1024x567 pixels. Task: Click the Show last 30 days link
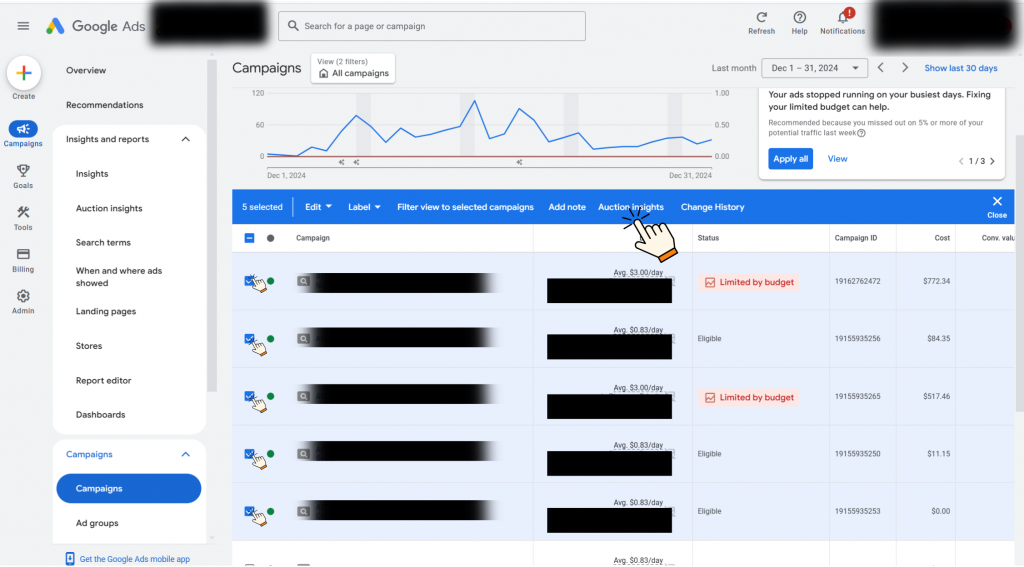click(x=960, y=68)
